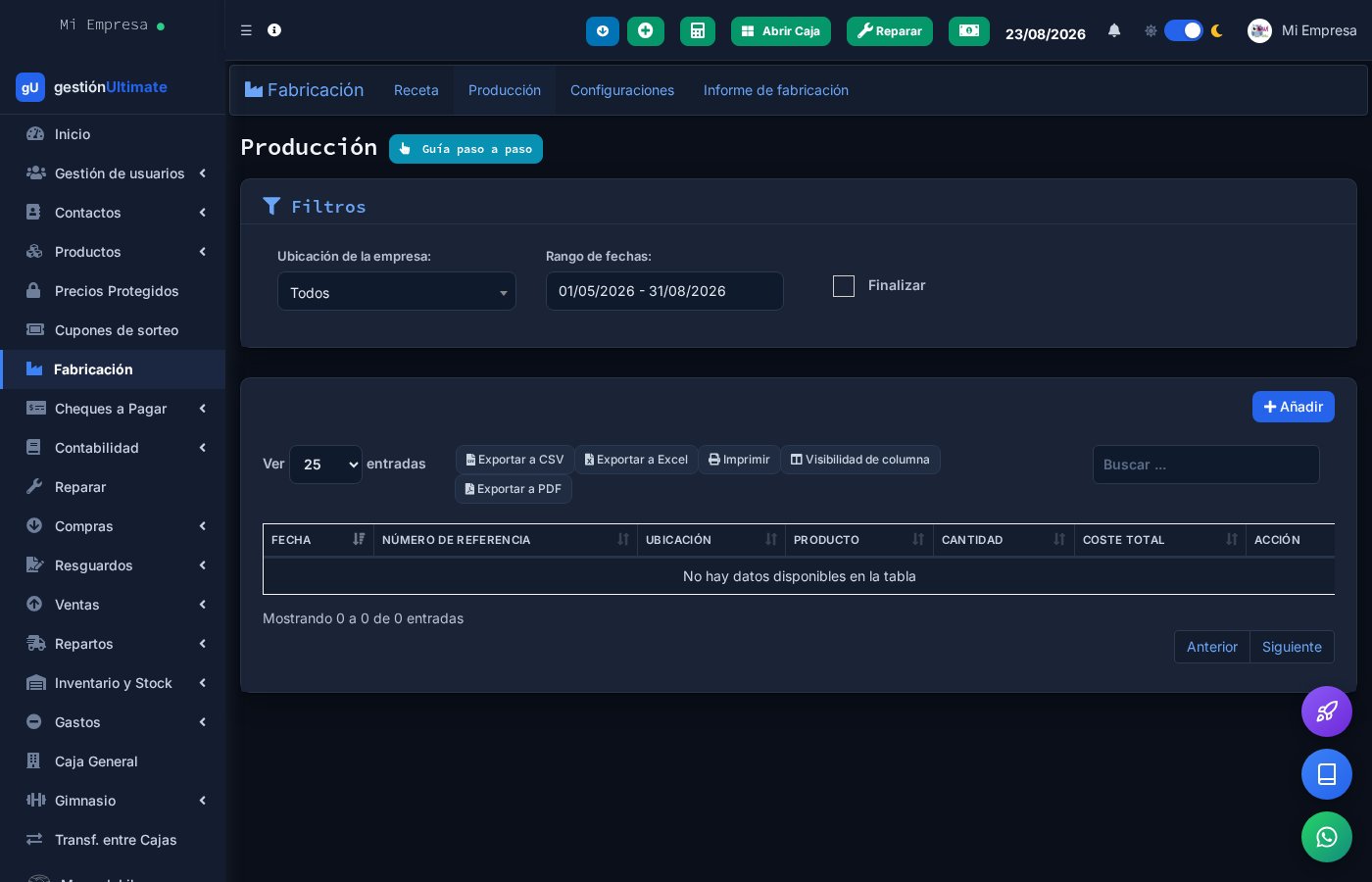
Task: Click the Buscar search field
Action: click(1206, 465)
